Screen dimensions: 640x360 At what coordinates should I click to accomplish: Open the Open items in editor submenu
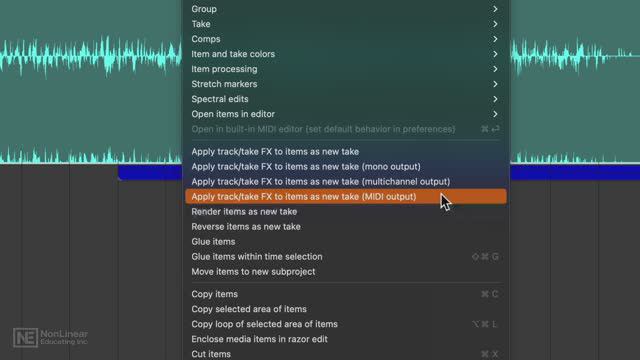(346, 114)
